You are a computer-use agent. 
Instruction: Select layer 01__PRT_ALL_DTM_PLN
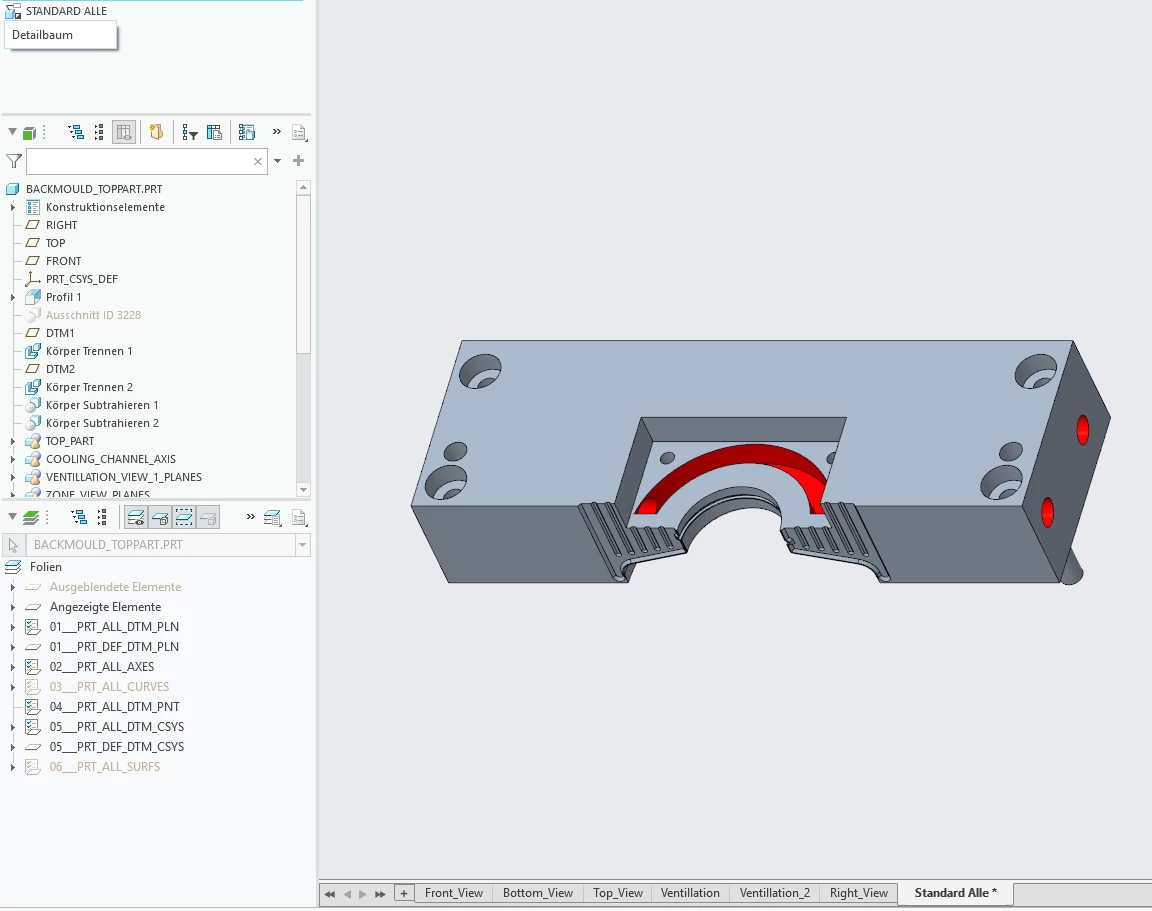tap(114, 627)
